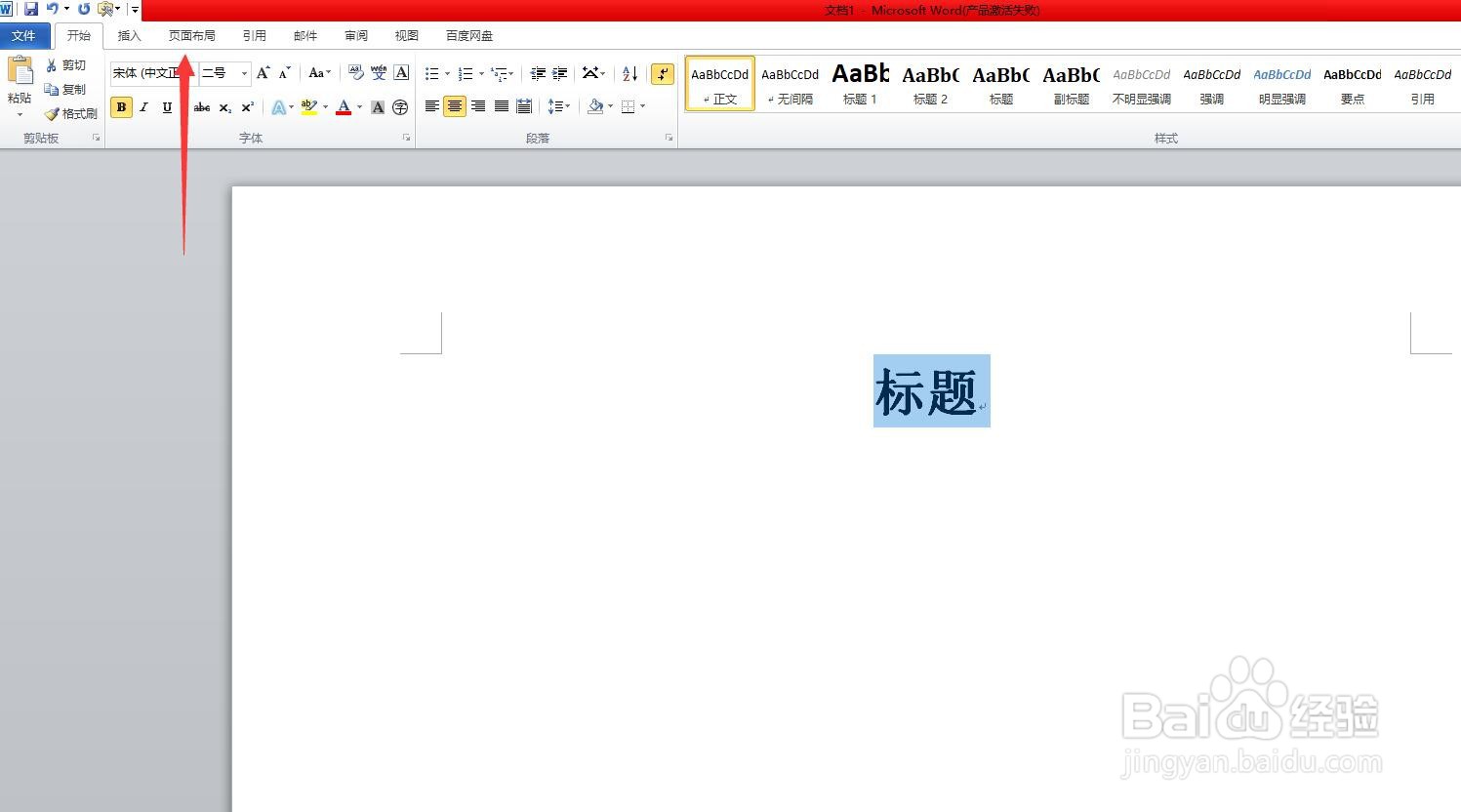1461x812 pixels.
Task: Switch to the 百度网盘 tab
Action: 468,36
